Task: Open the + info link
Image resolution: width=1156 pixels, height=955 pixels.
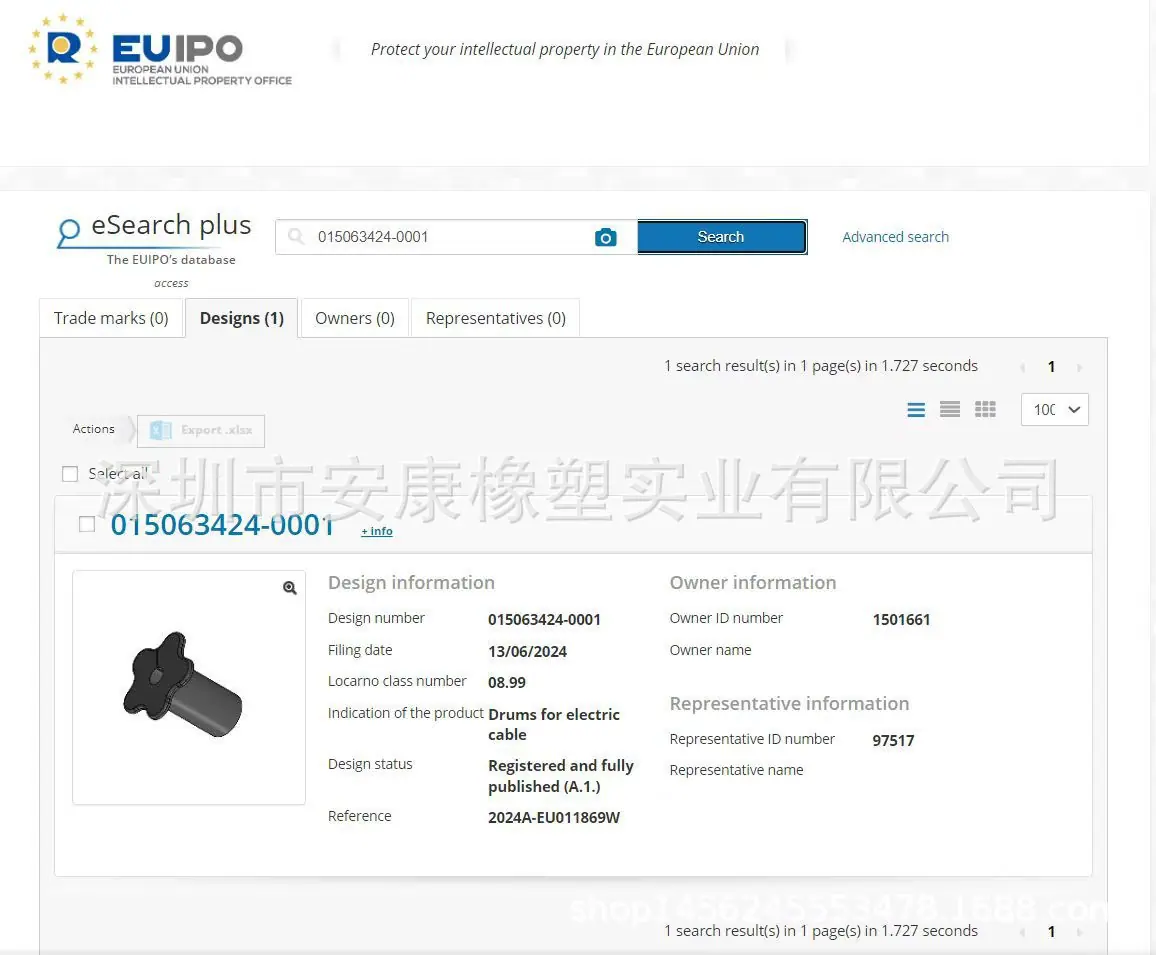Action: pos(377,531)
